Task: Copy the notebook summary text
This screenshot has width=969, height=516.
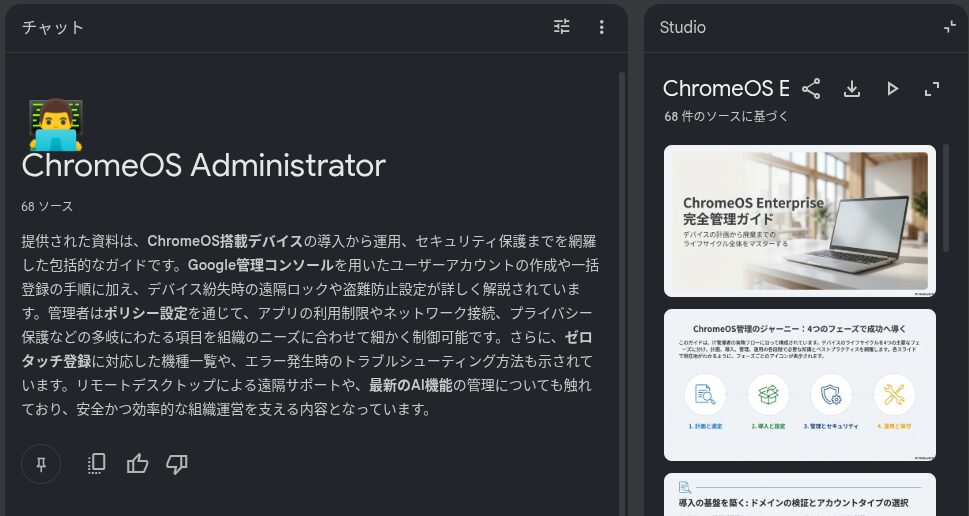Action: pos(97,463)
